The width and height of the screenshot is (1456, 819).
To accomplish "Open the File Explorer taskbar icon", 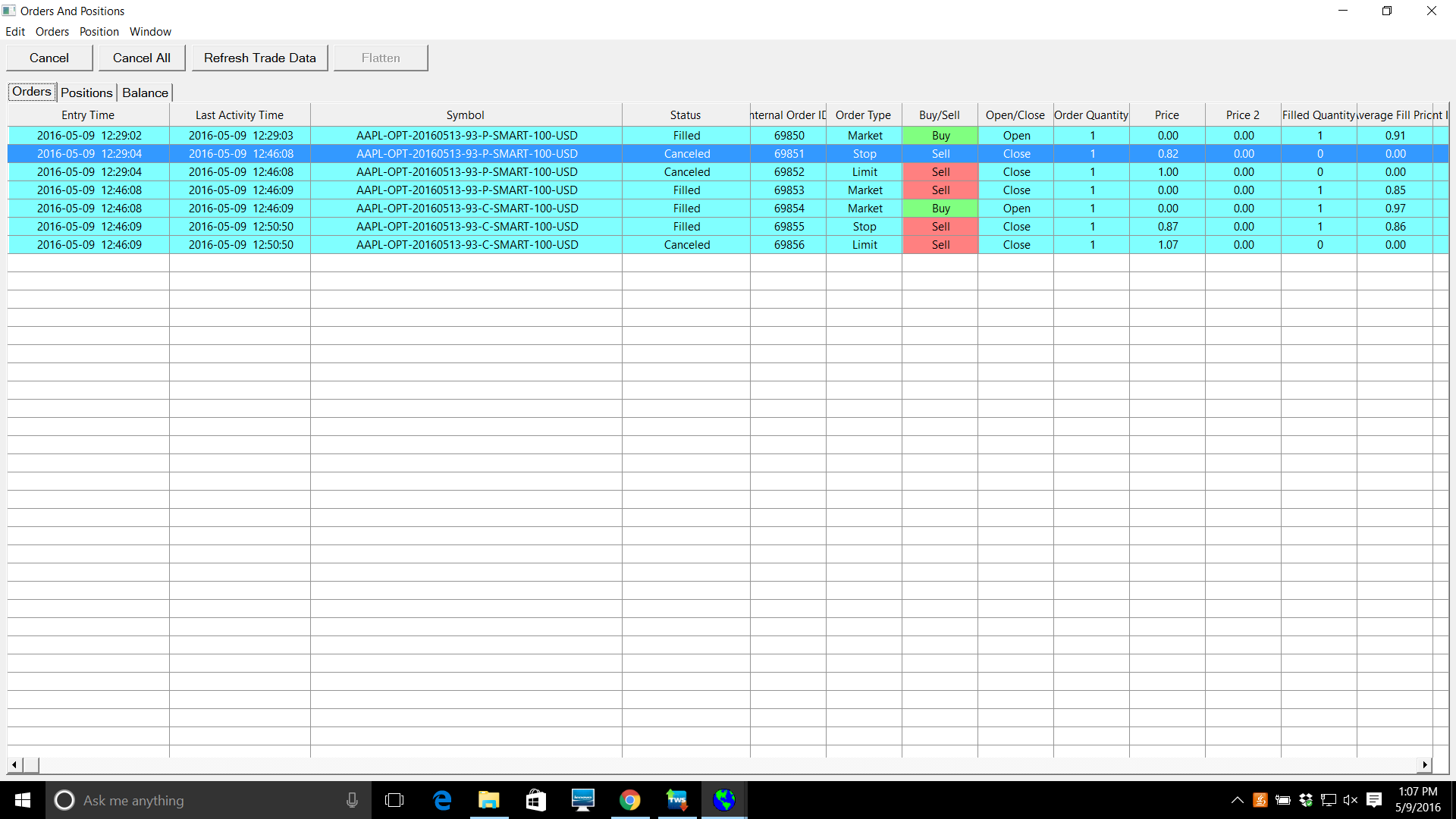I will [x=489, y=800].
